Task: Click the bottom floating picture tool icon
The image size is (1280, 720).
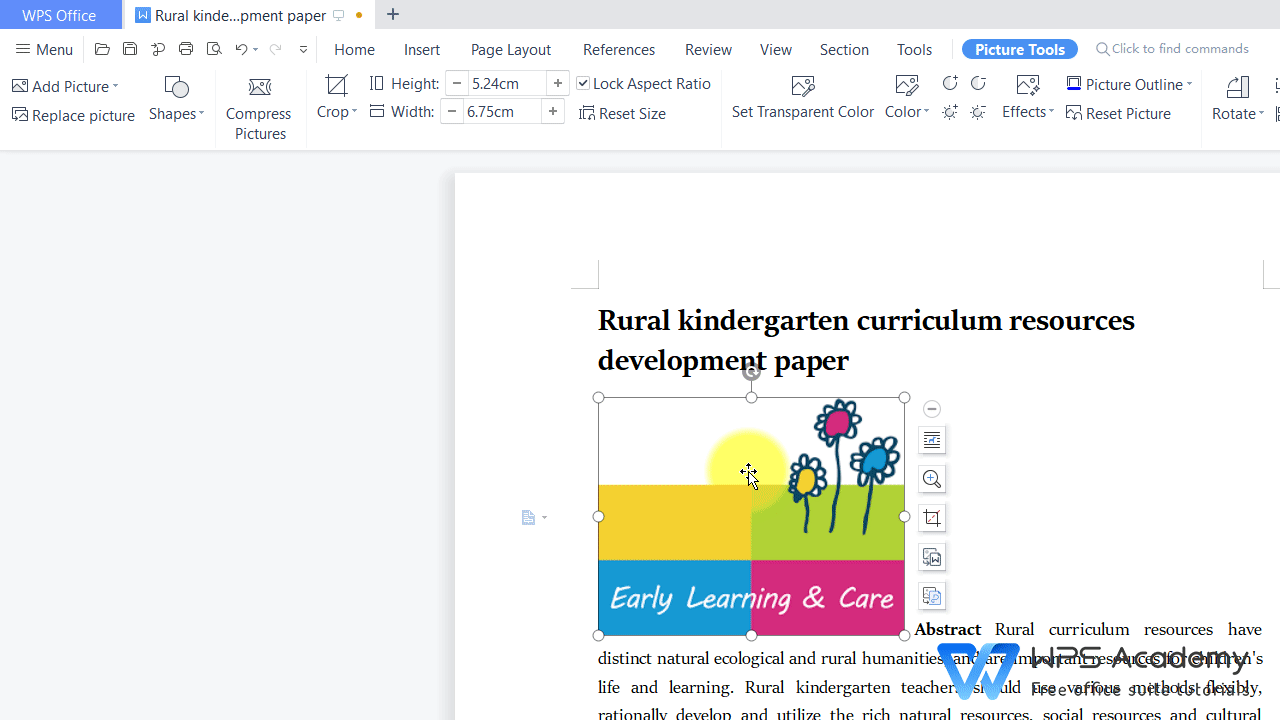Action: [932, 596]
